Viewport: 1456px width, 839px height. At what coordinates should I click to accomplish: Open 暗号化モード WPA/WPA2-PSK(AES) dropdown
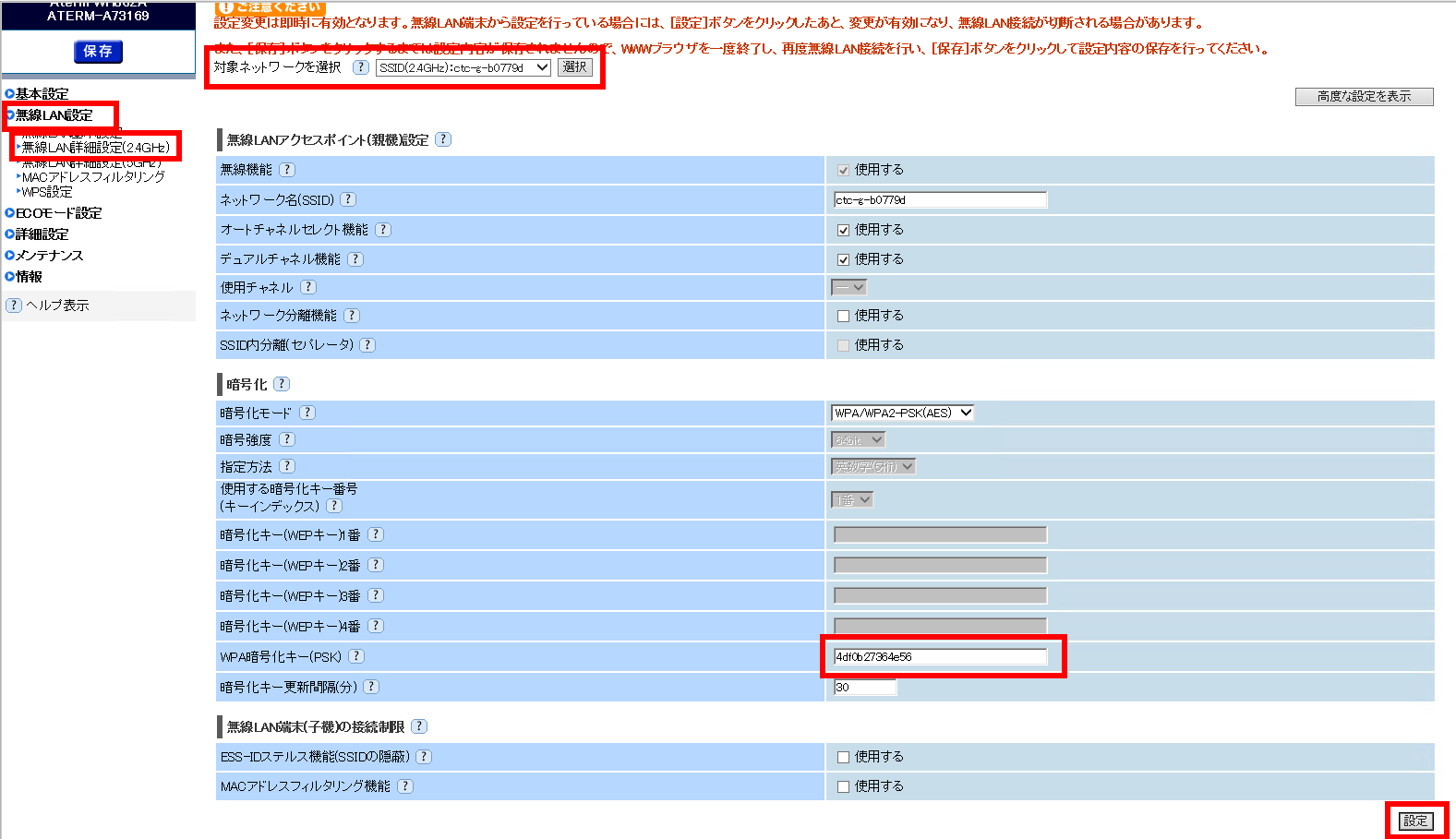(902, 413)
